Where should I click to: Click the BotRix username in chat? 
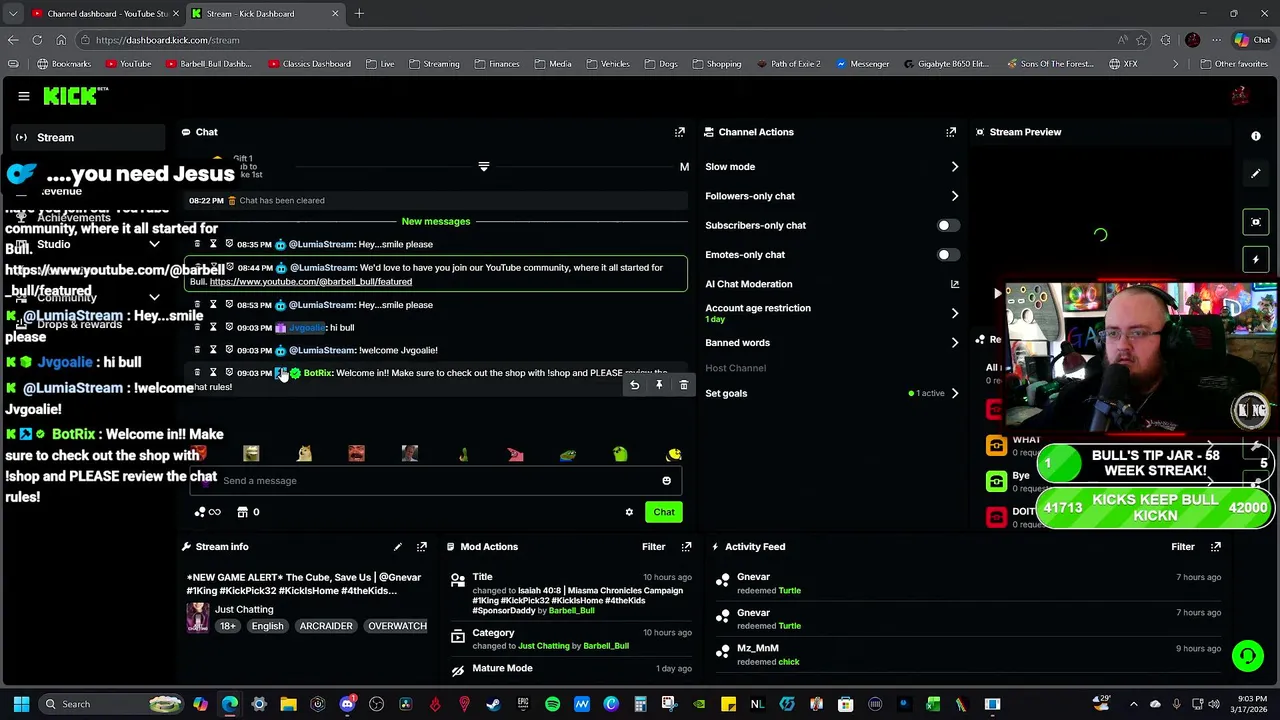pyautogui.click(x=318, y=373)
